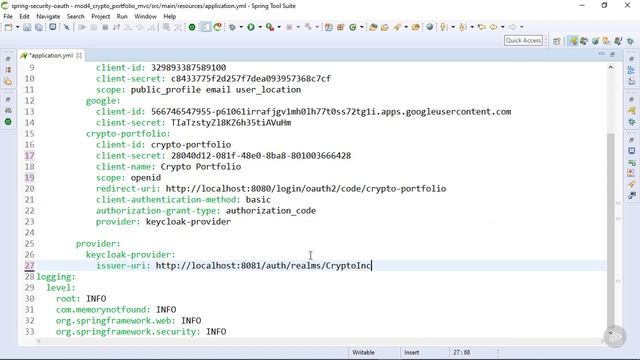Open the Back navigation history dropdown

click(x=502, y=27)
